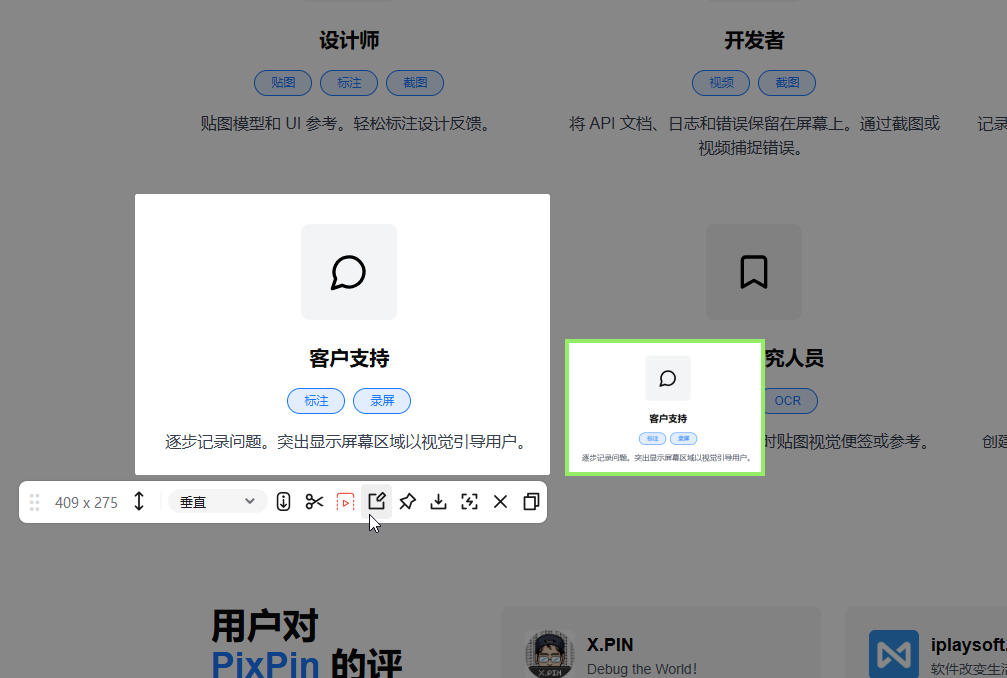The image size is (1007, 678).
Task: Start GIF recording with the red play icon
Action: click(x=345, y=501)
